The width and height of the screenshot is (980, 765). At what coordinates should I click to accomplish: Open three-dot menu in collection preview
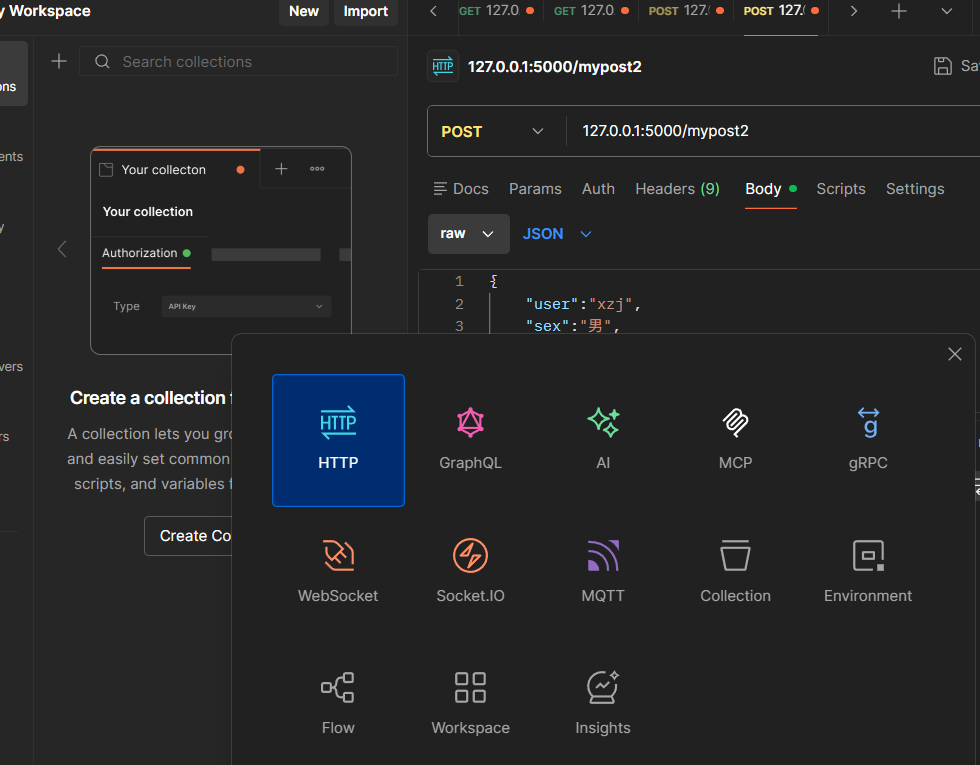(x=317, y=169)
